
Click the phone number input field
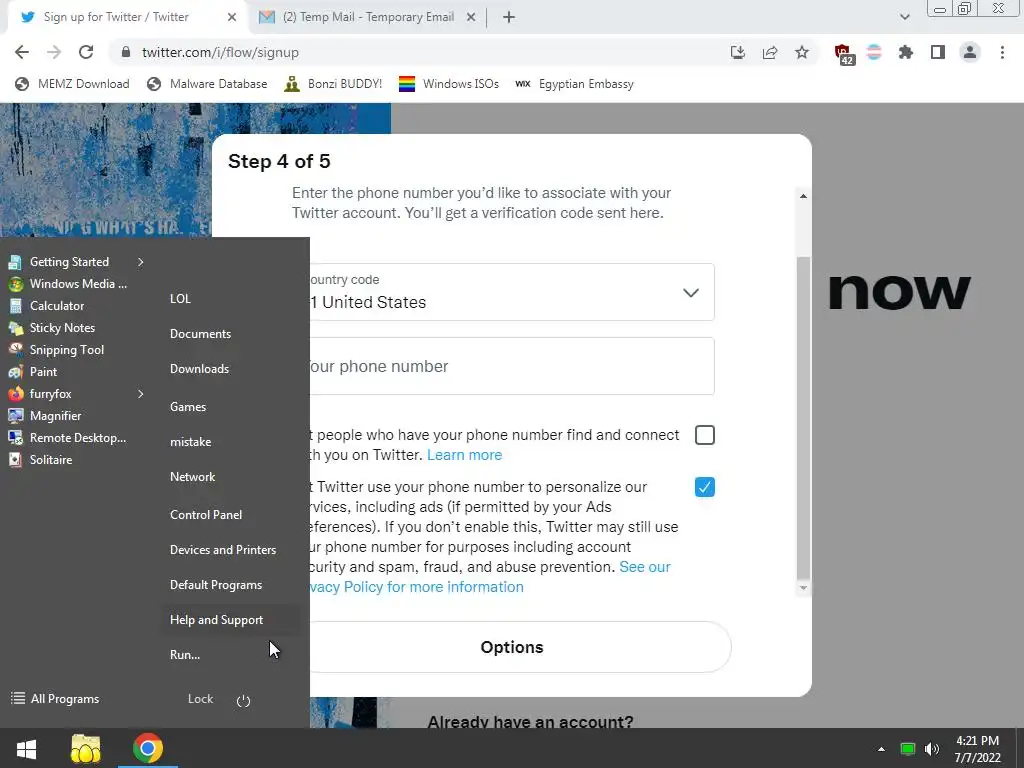point(512,366)
